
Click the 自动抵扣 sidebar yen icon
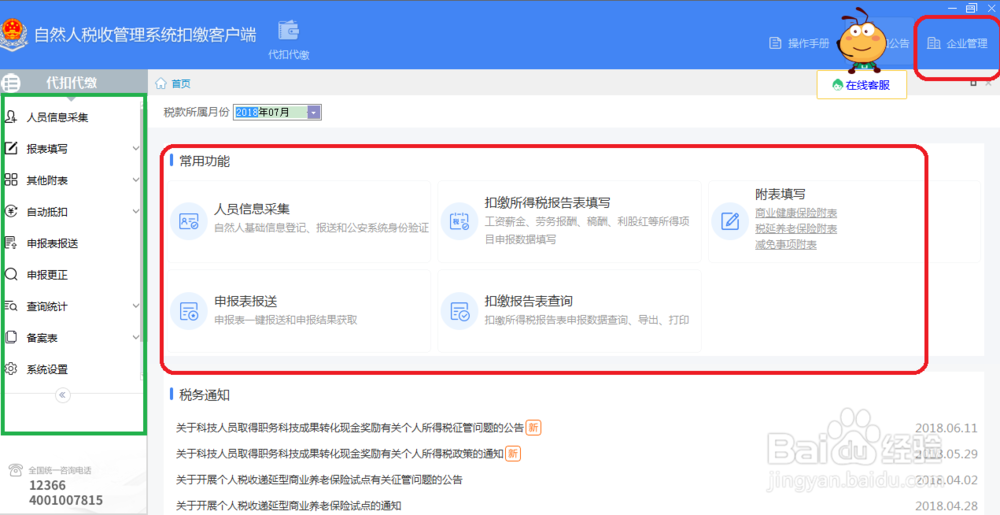[x=10, y=211]
